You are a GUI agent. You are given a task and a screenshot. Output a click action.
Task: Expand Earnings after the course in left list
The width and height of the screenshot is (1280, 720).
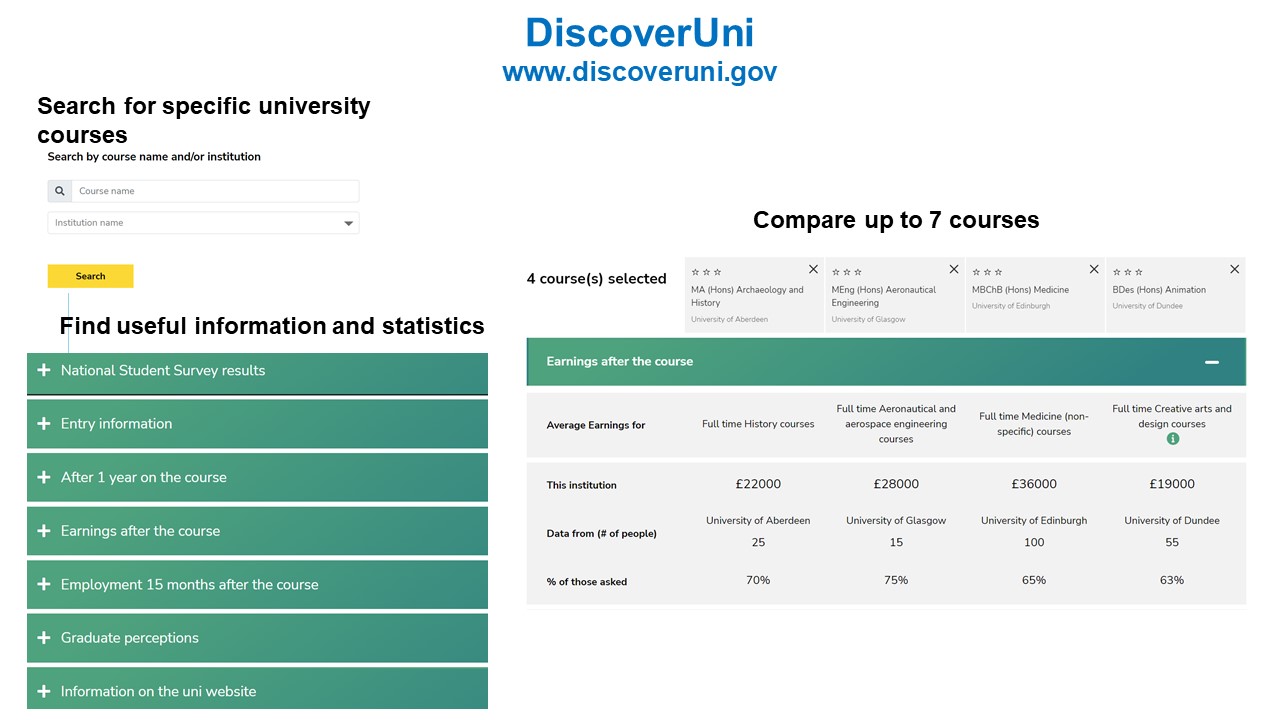coord(257,531)
